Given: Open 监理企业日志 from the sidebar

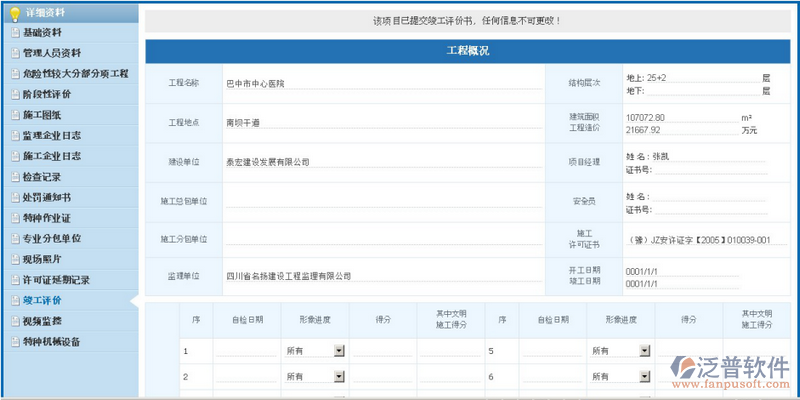Looking at the screenshot, I should tap(52, 135).
